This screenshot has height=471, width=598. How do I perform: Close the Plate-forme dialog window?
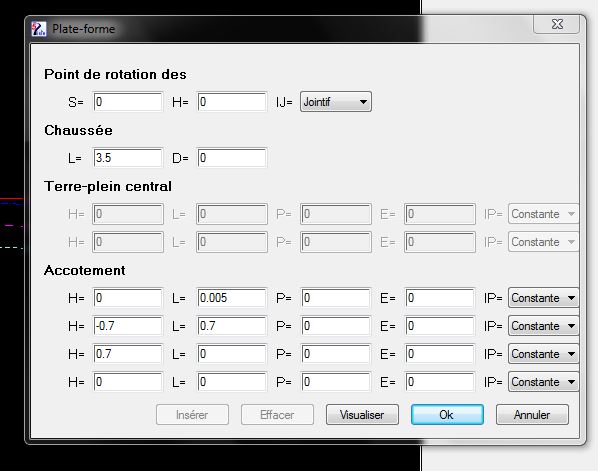tap(557, 24)
